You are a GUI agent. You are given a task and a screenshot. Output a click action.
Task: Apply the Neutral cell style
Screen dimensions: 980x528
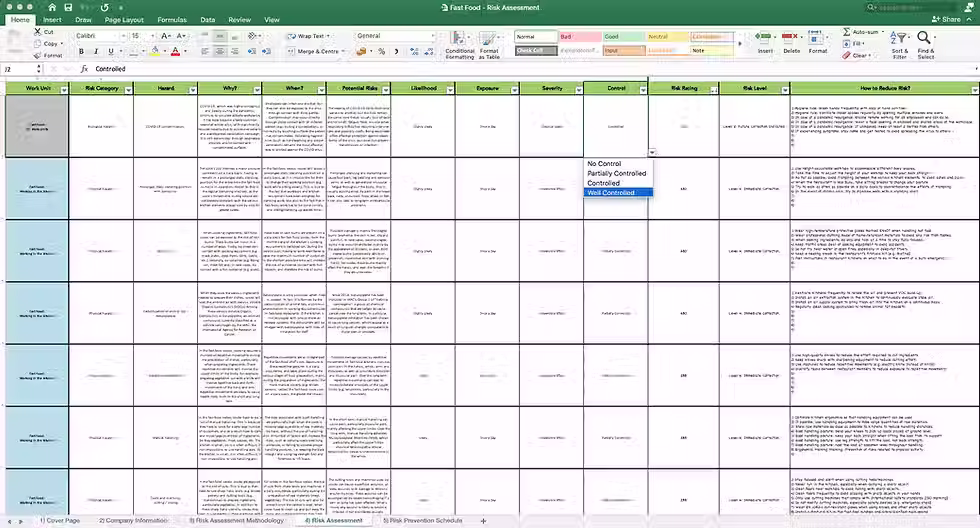click(x=668, y=37)
